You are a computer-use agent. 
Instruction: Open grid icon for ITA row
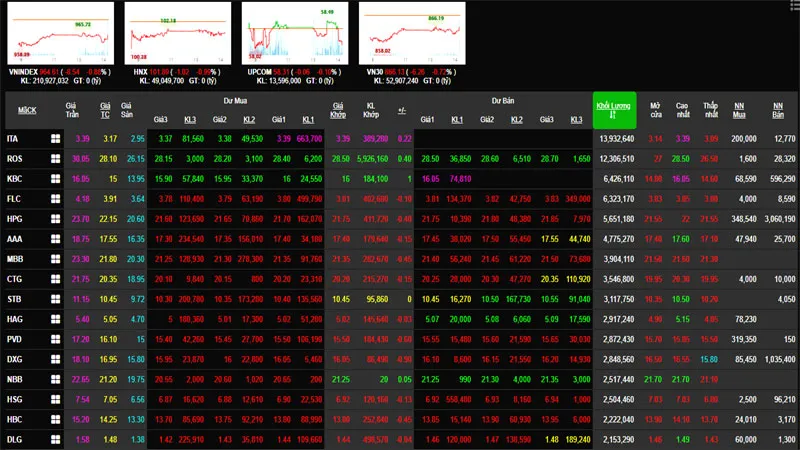[55, 139]
